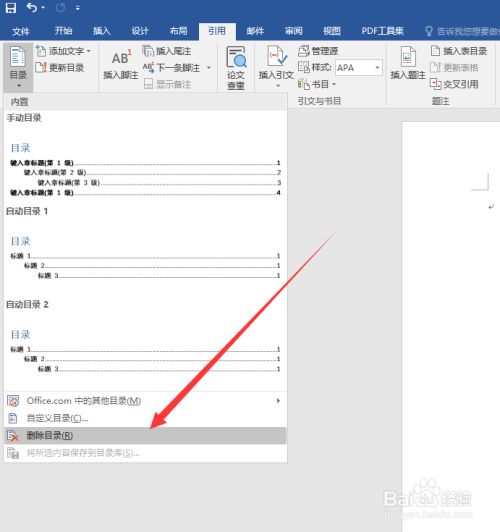This screenshot has width=500, height=532.
Task: Expand the 下一条脚注 dropdown arrow
Action: click(209, 68)
